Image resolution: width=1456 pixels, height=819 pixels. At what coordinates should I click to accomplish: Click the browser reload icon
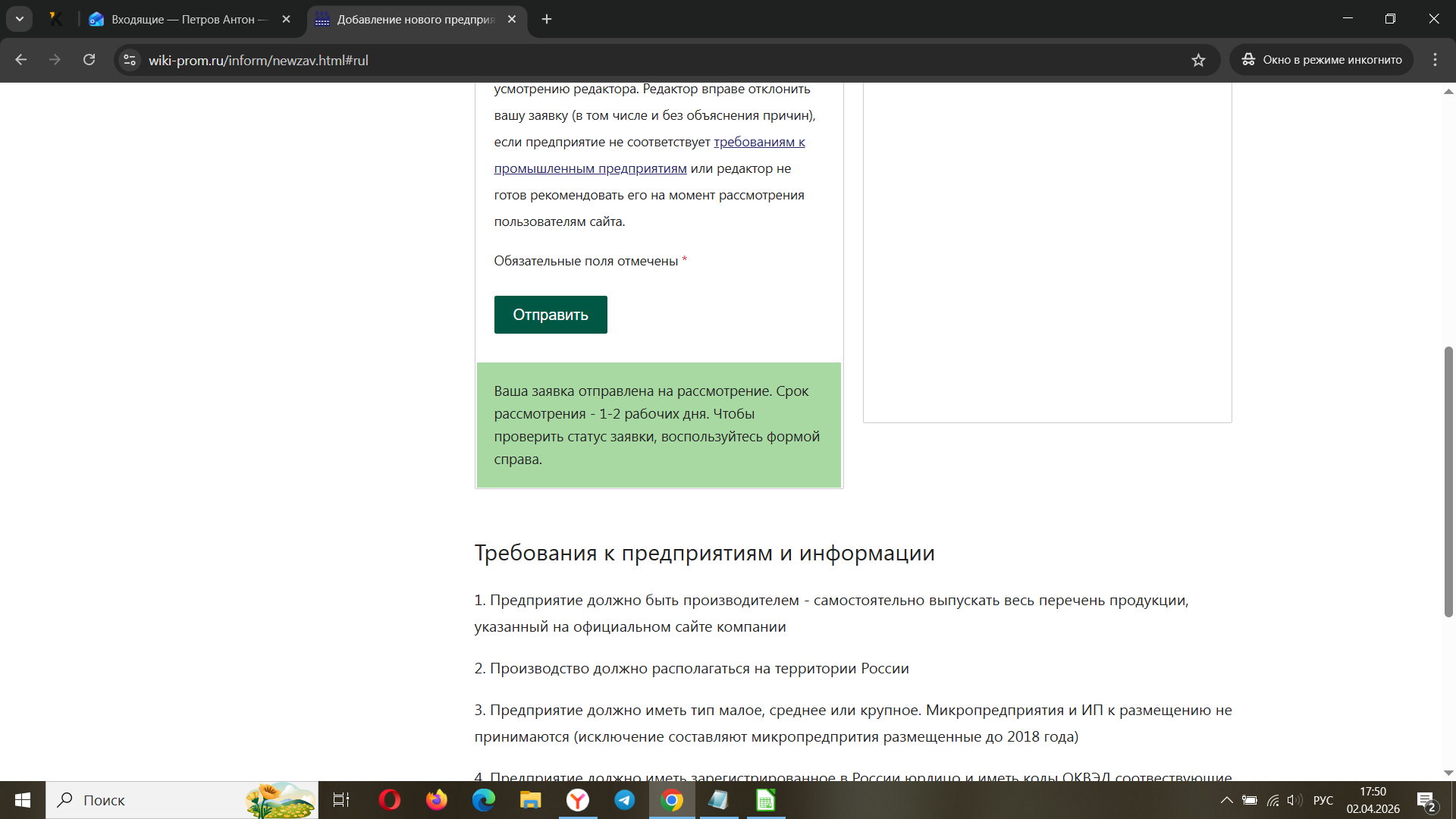click(89, 60)
